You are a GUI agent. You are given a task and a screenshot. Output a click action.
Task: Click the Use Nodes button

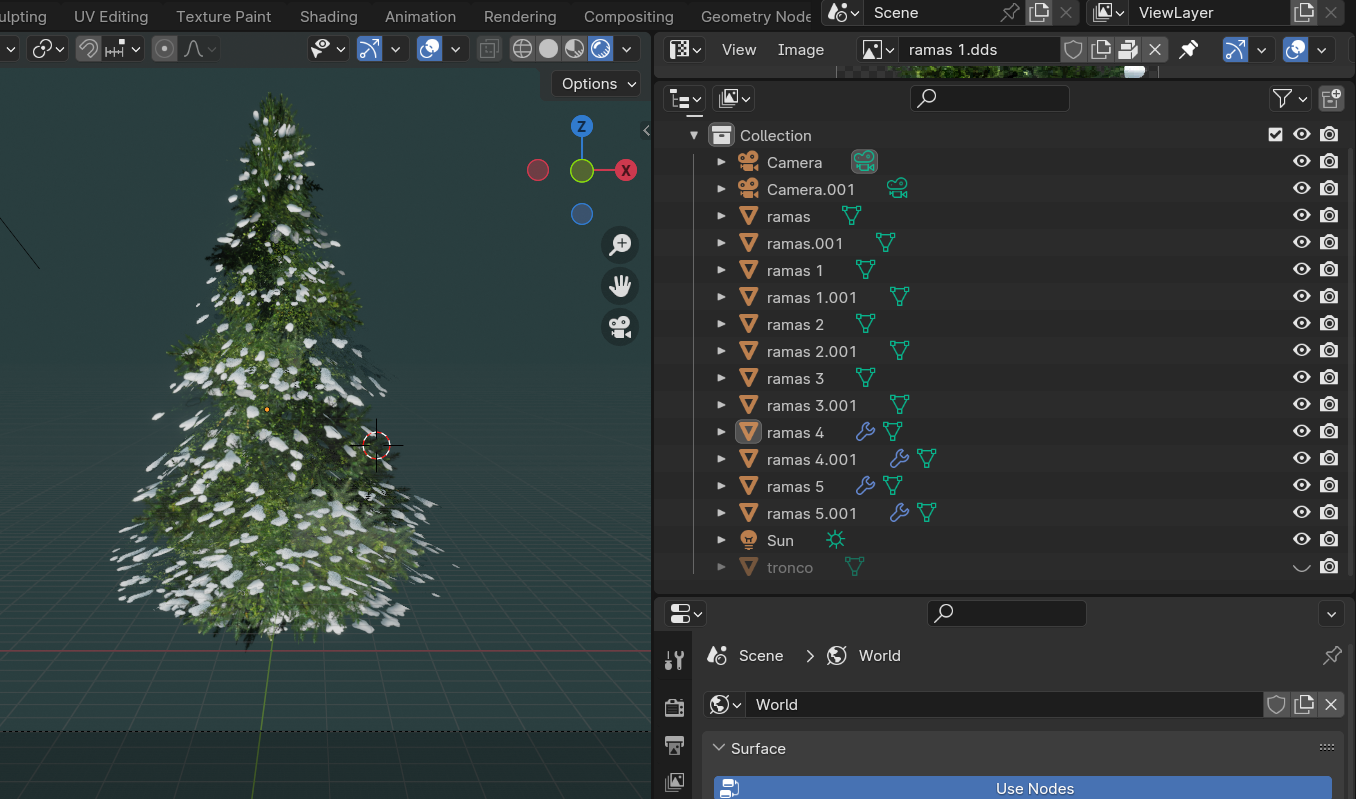1023,788
